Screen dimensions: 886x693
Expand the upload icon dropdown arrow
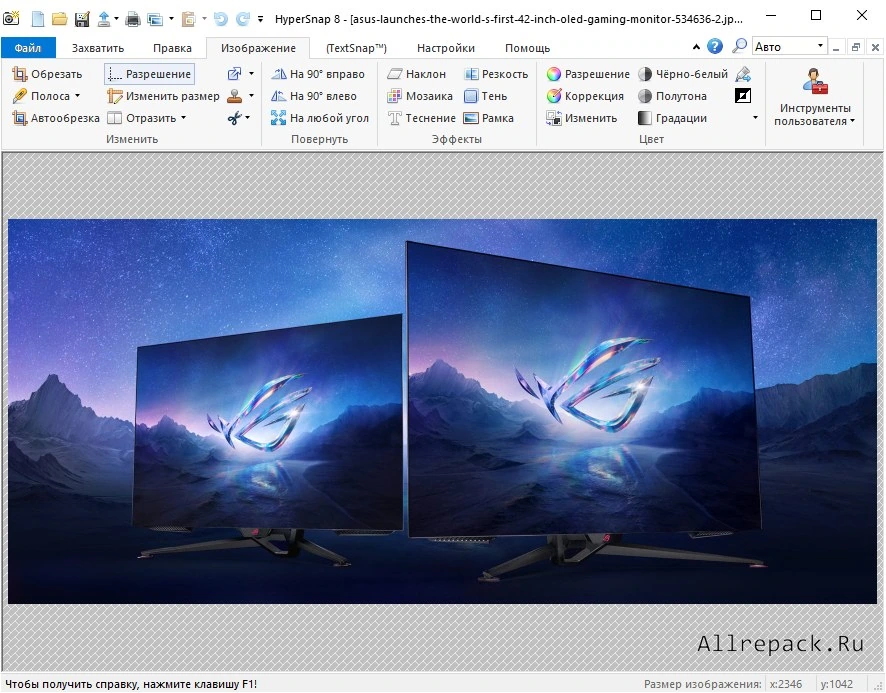click(116, 19)
